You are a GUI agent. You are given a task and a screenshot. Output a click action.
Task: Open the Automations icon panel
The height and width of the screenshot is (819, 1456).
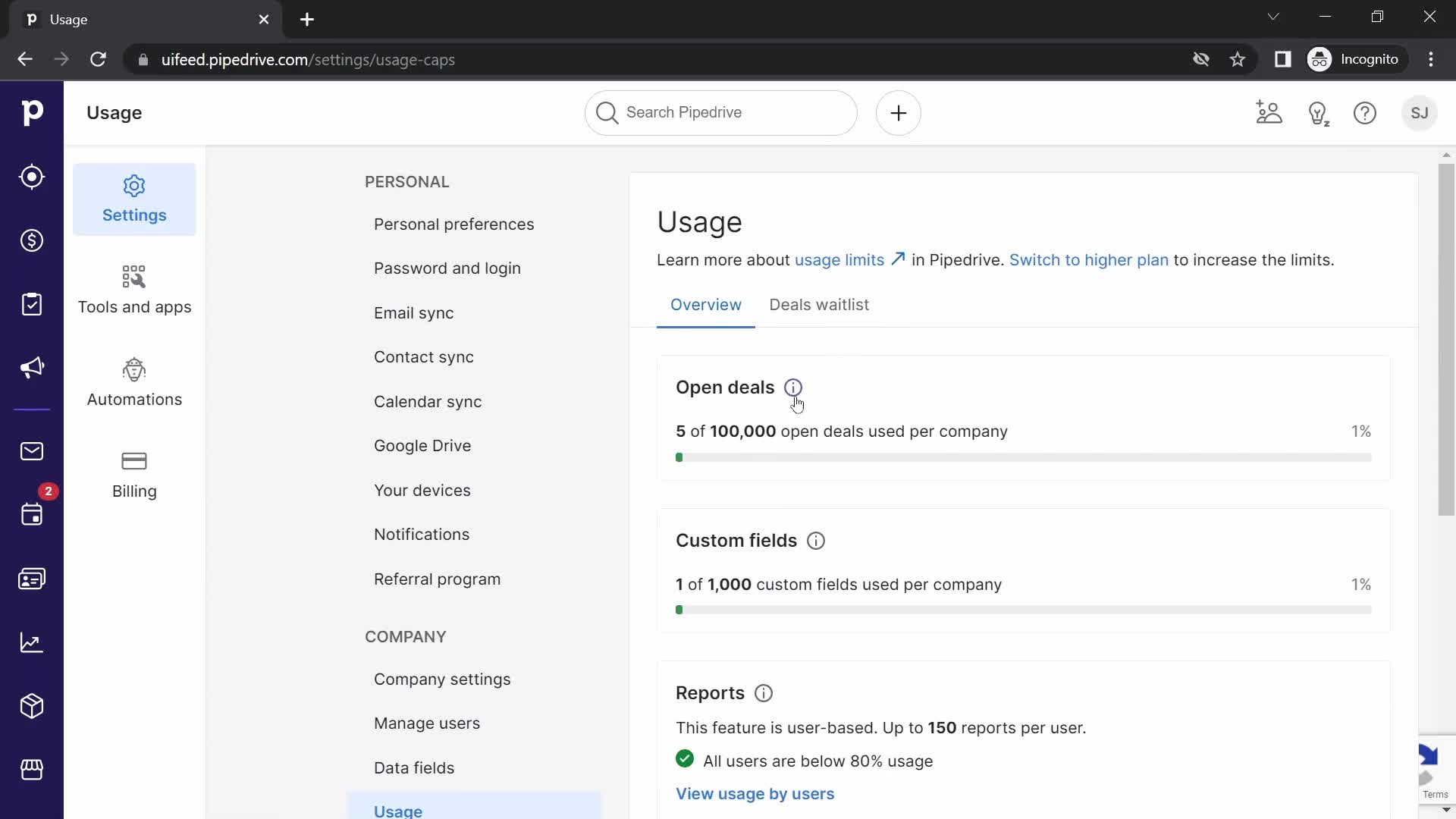pos(134,382)
